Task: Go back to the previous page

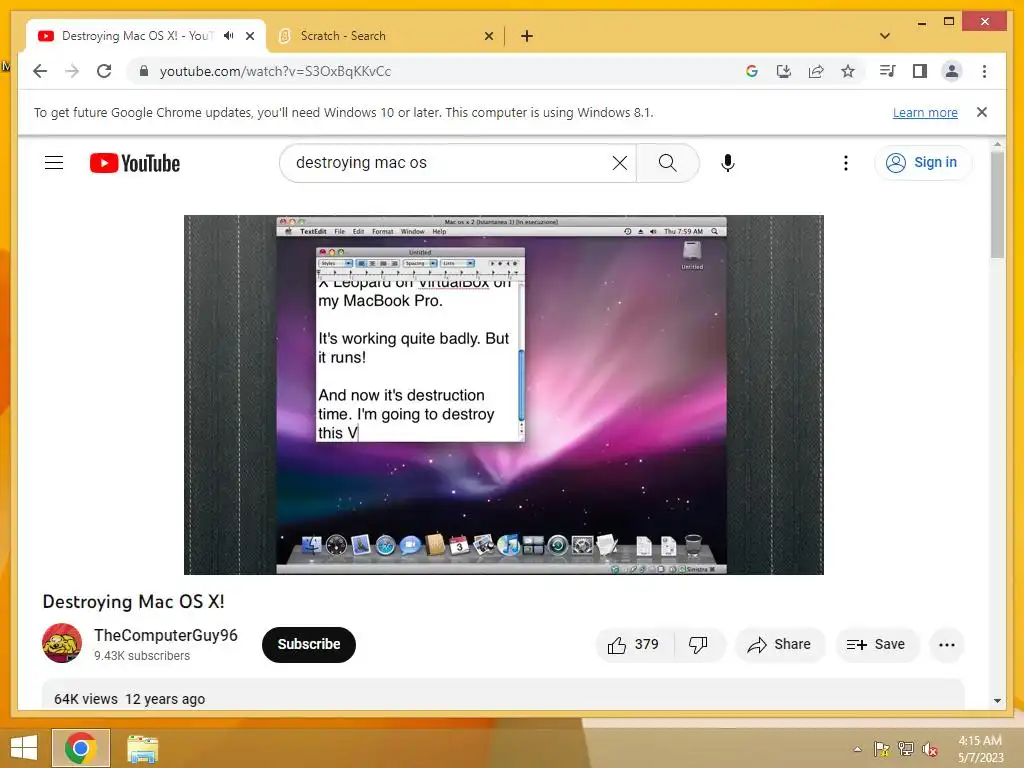Action: pos(40,71)
